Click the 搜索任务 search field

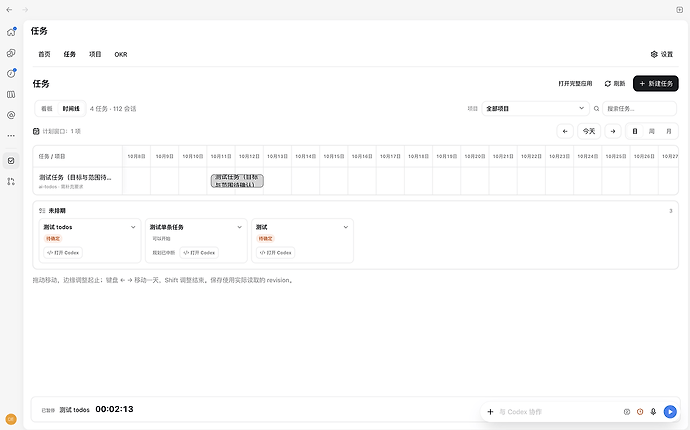[x=639, y=109]
